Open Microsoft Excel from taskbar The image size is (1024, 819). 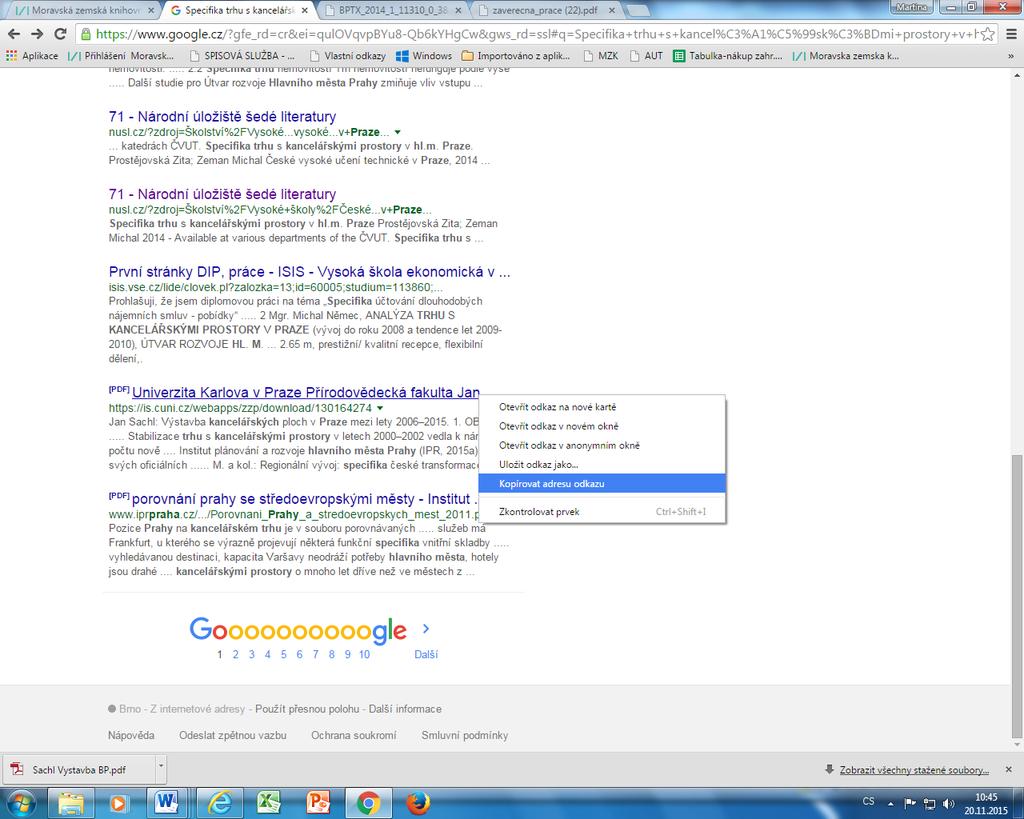click(268, 803)
